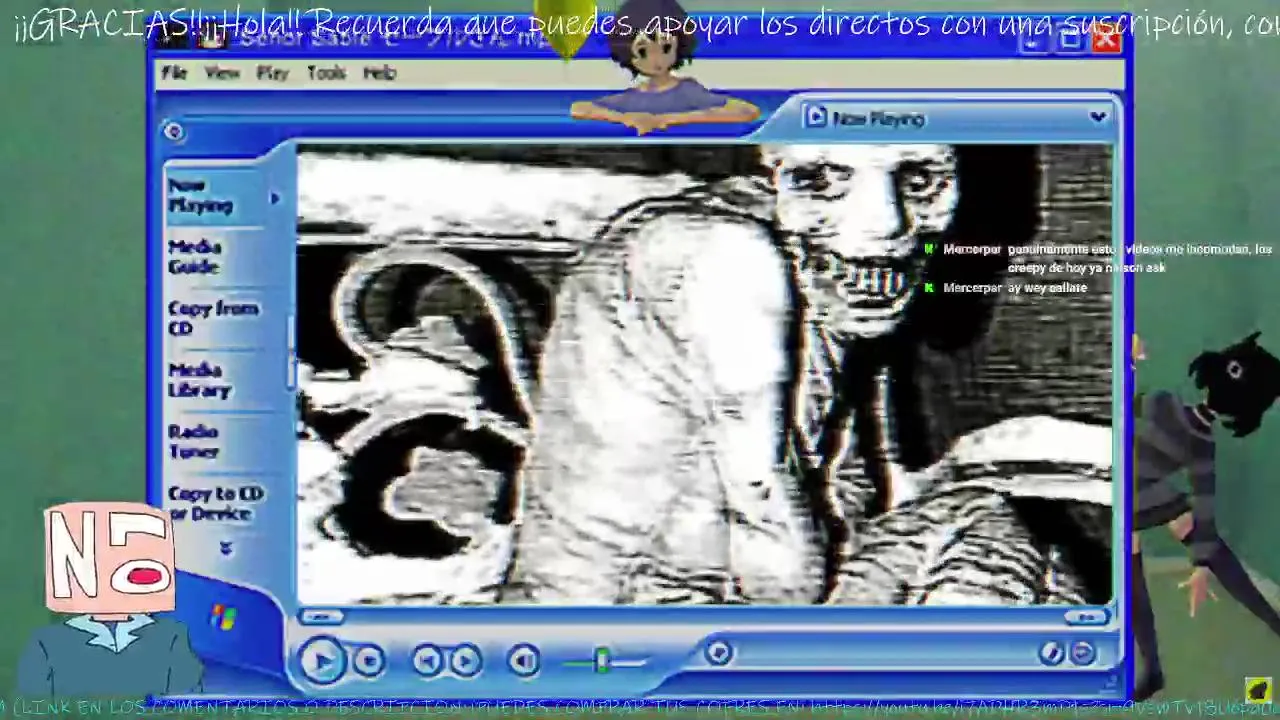Open the Help menu

379,73
